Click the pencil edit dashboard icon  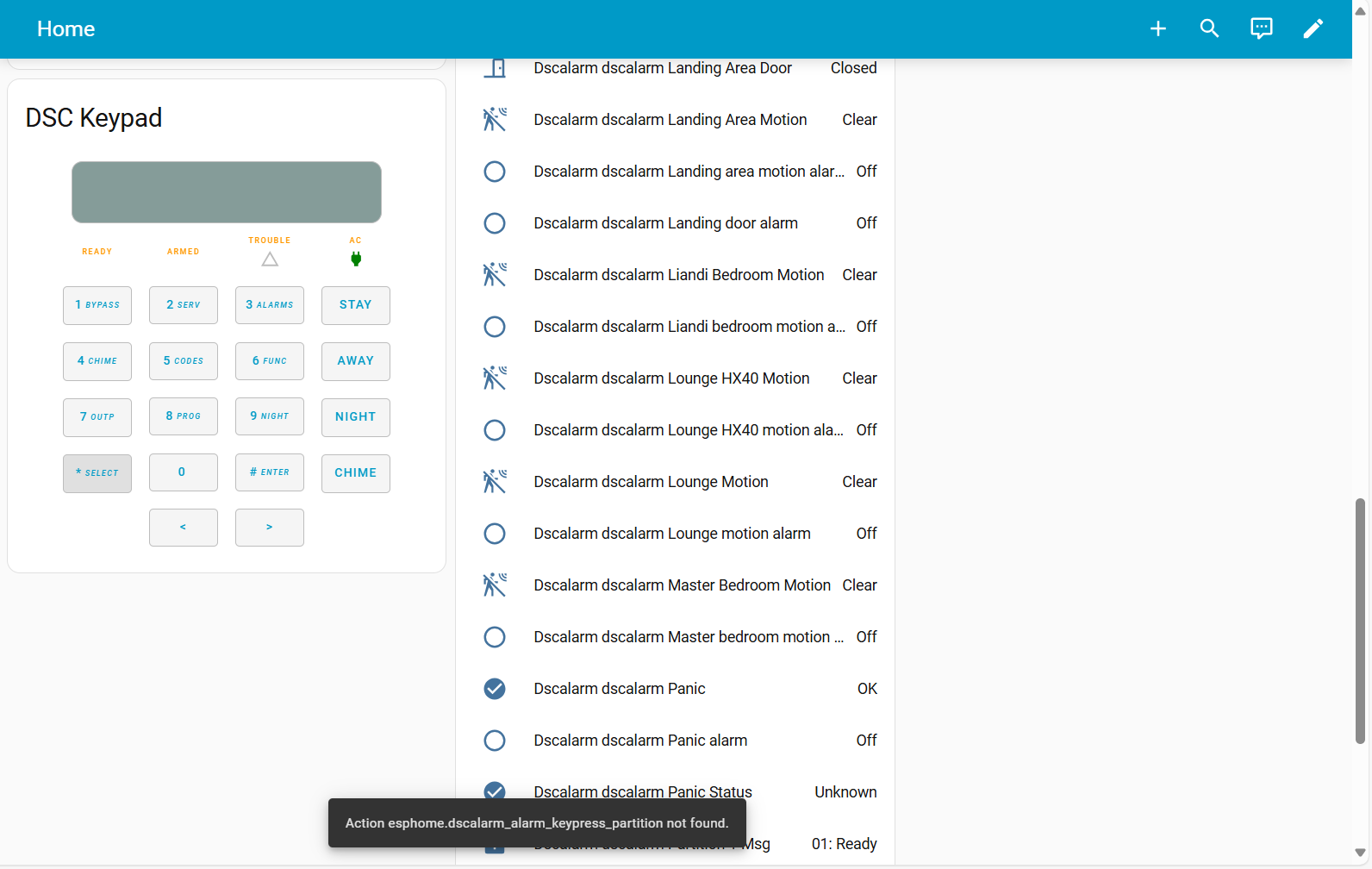point(1313,29)
